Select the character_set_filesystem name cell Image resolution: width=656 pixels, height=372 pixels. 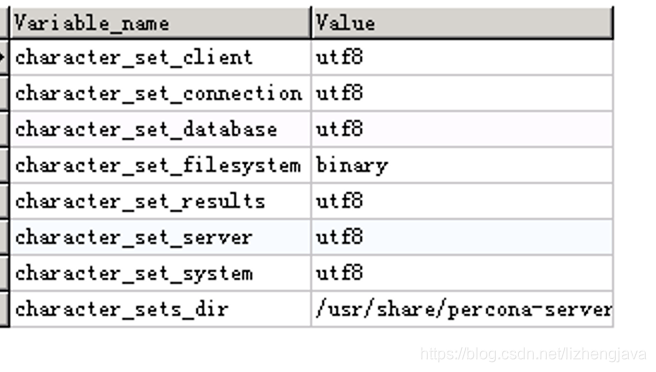[160, 165]
